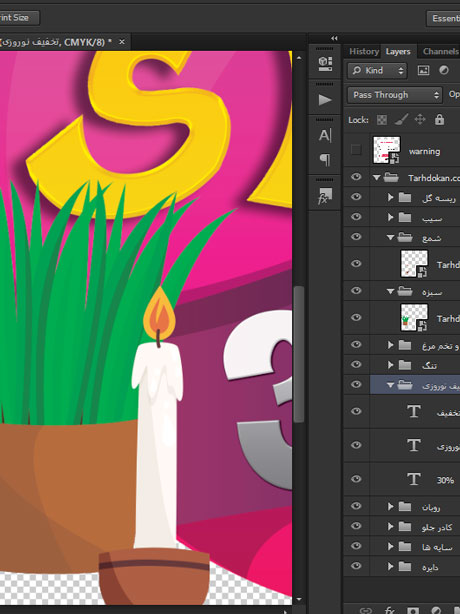Open the Paragraph panel icon
Screen dimensions: 460x614
(x=325, y=160)
